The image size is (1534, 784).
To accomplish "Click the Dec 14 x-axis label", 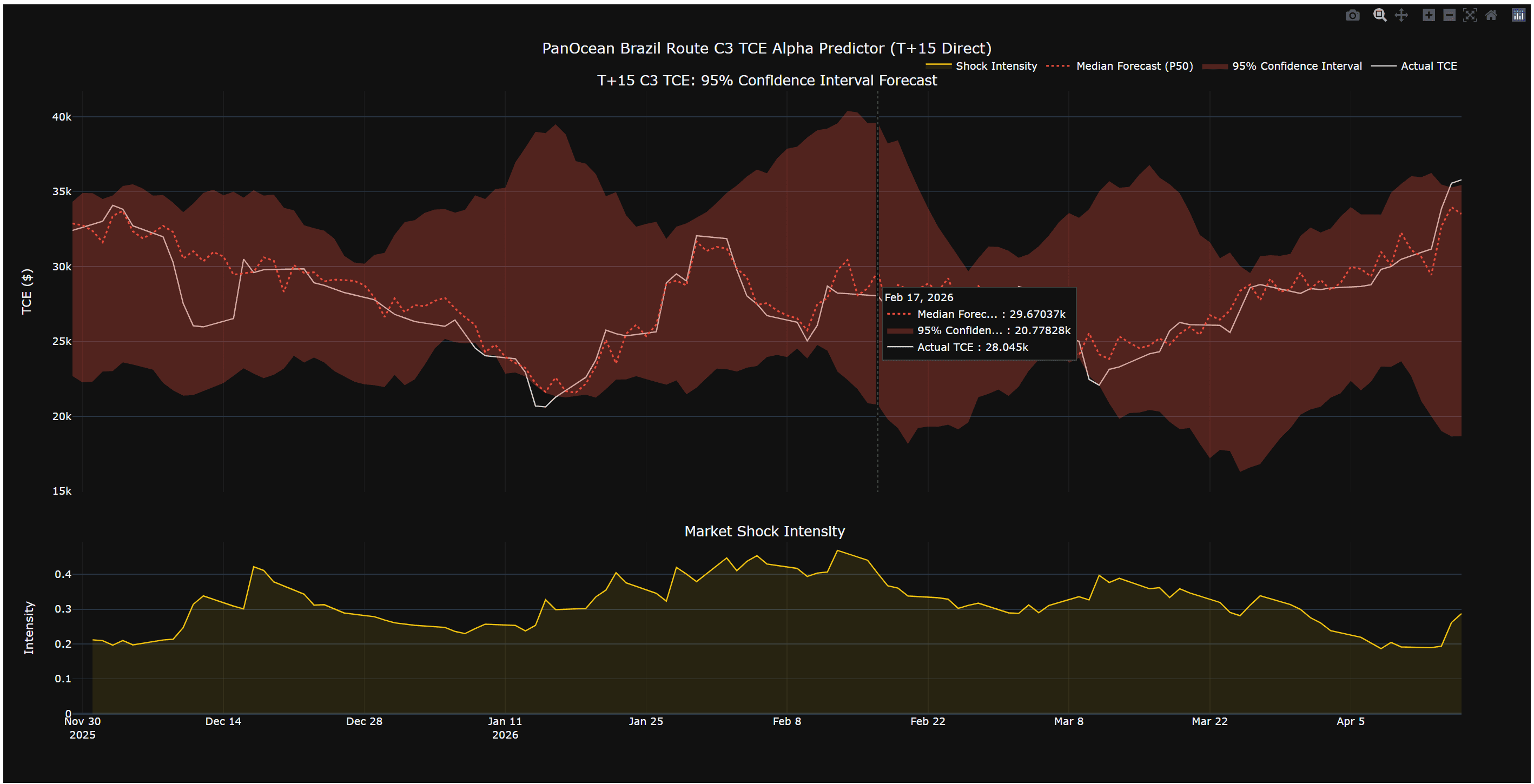I will point(223,721).
